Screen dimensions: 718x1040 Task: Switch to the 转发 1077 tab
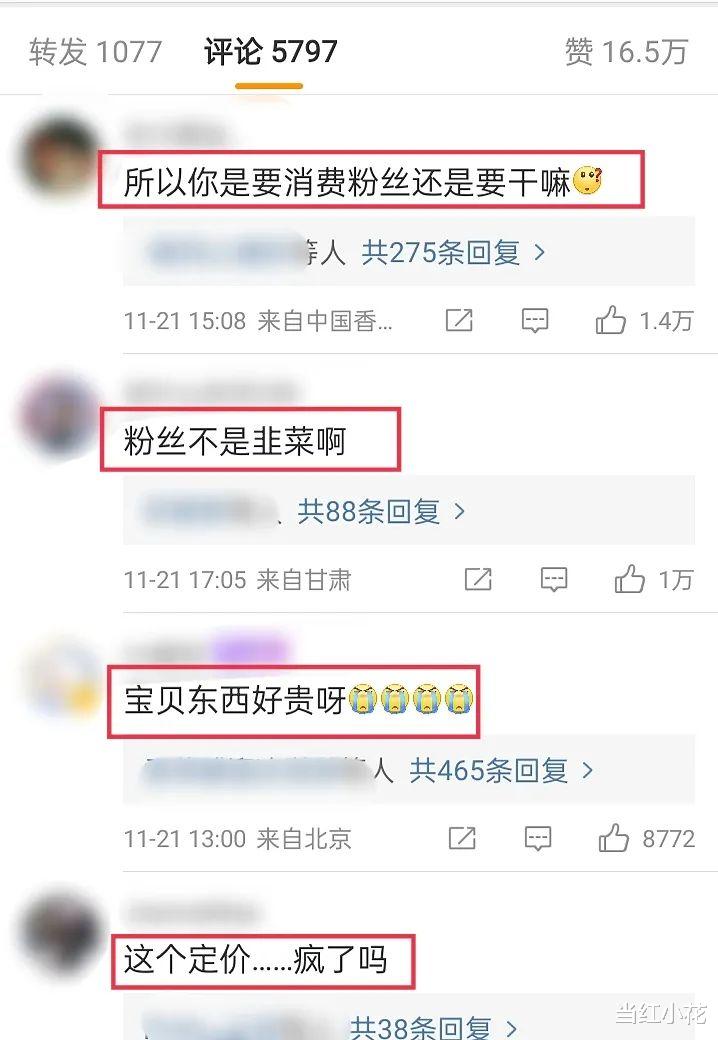coord(95,52)
